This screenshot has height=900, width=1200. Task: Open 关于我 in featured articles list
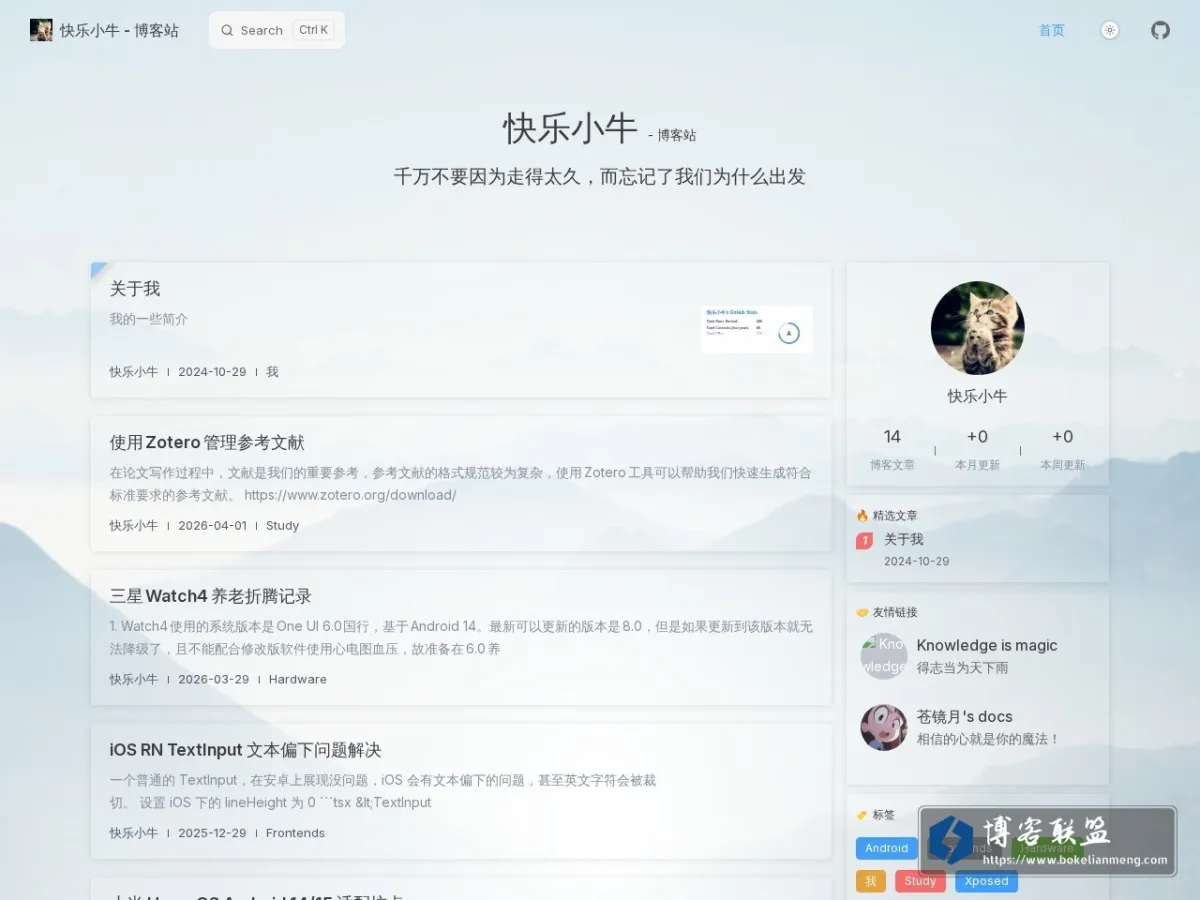click(904, 539)
